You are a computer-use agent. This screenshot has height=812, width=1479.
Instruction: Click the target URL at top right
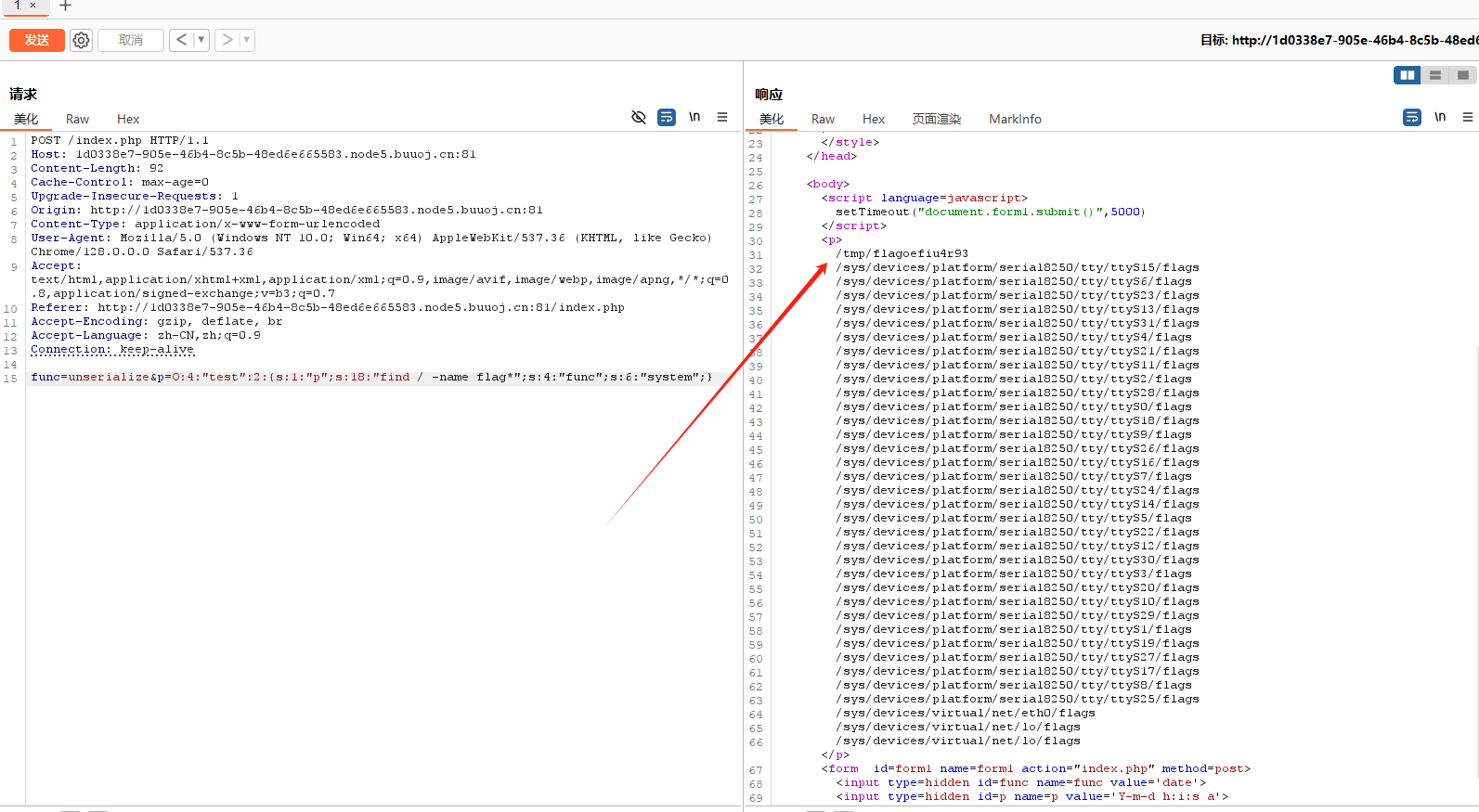click(1355, 40)
